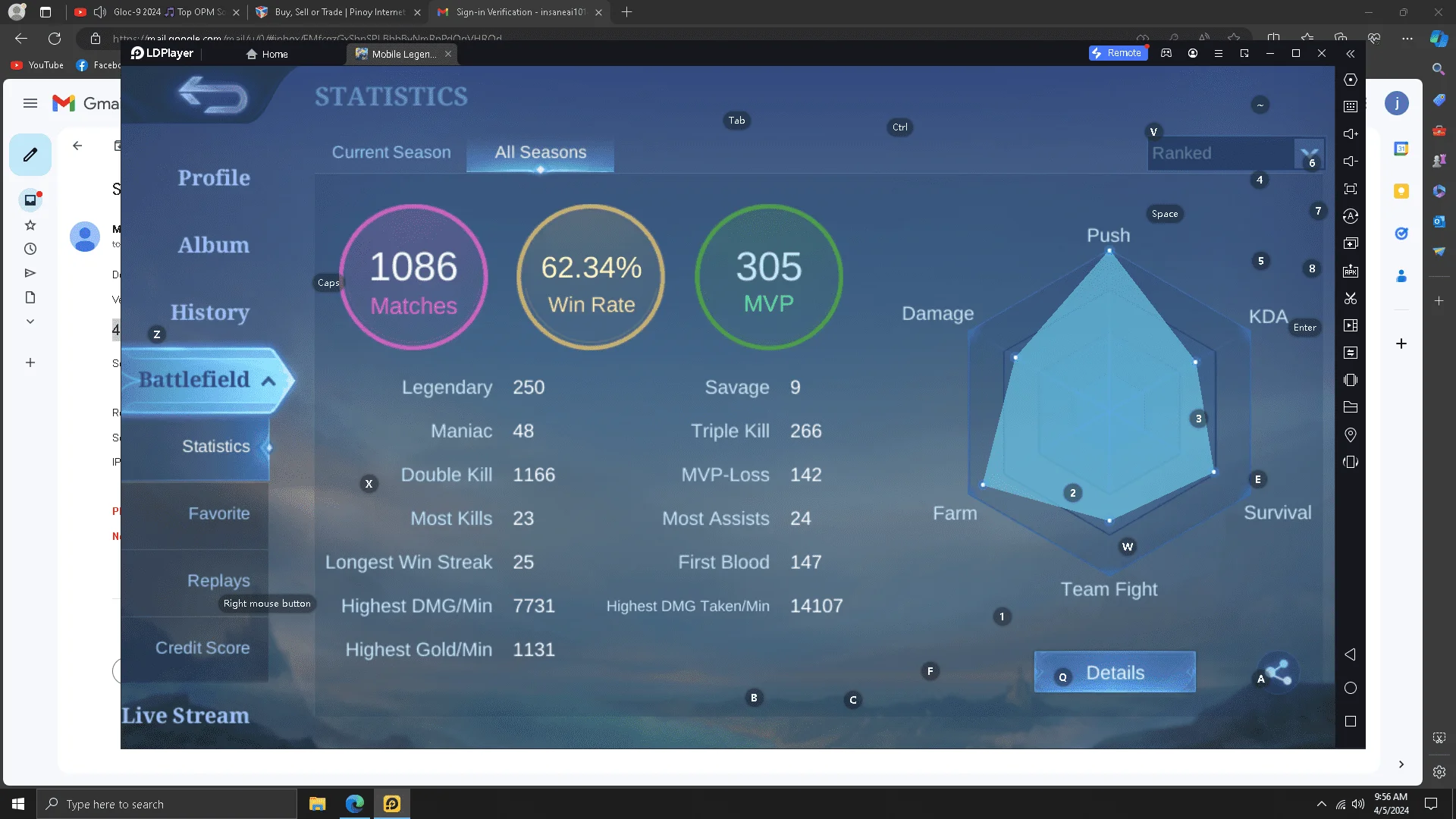Click Gmail compose pencil icon
This screenshot has height=819, width=1456.
[x=30, y=155]
